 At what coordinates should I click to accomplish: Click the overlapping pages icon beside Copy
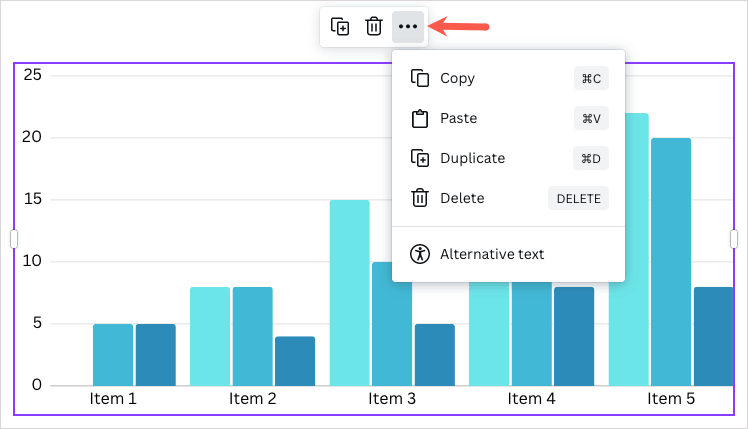point(420,78)
